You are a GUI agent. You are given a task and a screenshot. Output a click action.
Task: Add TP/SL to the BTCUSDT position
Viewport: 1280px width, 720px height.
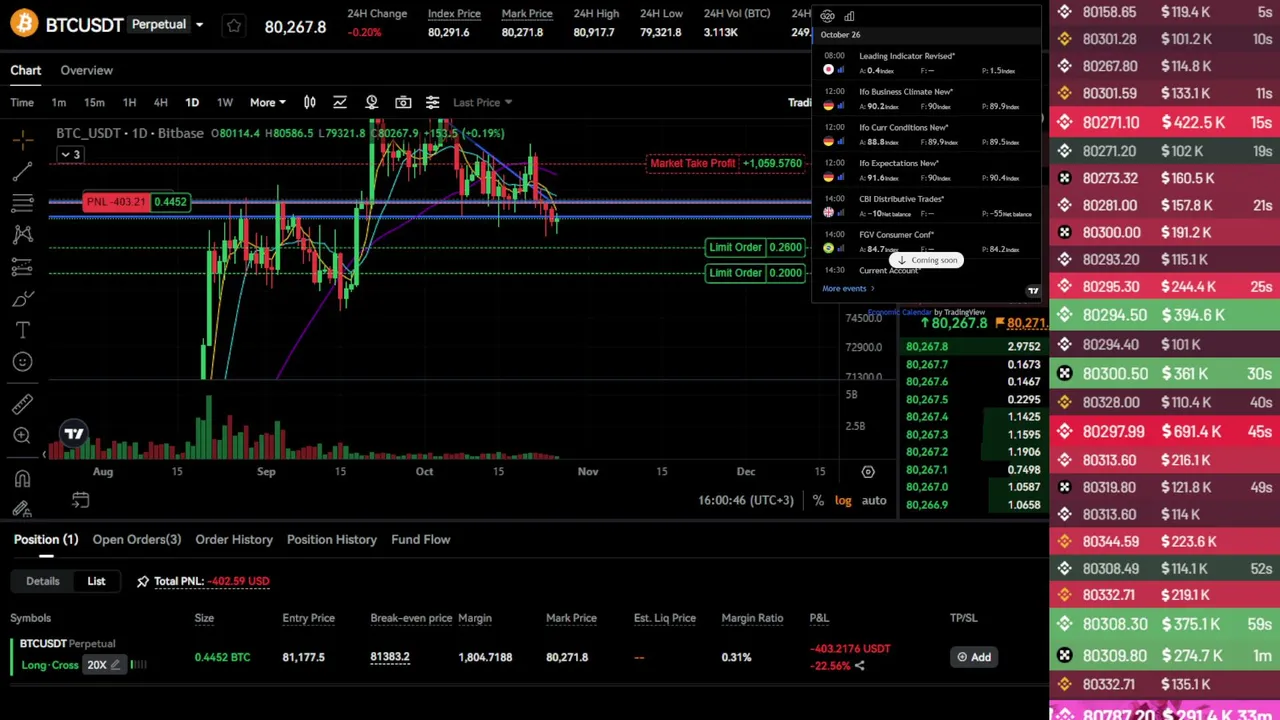[974, 657]
